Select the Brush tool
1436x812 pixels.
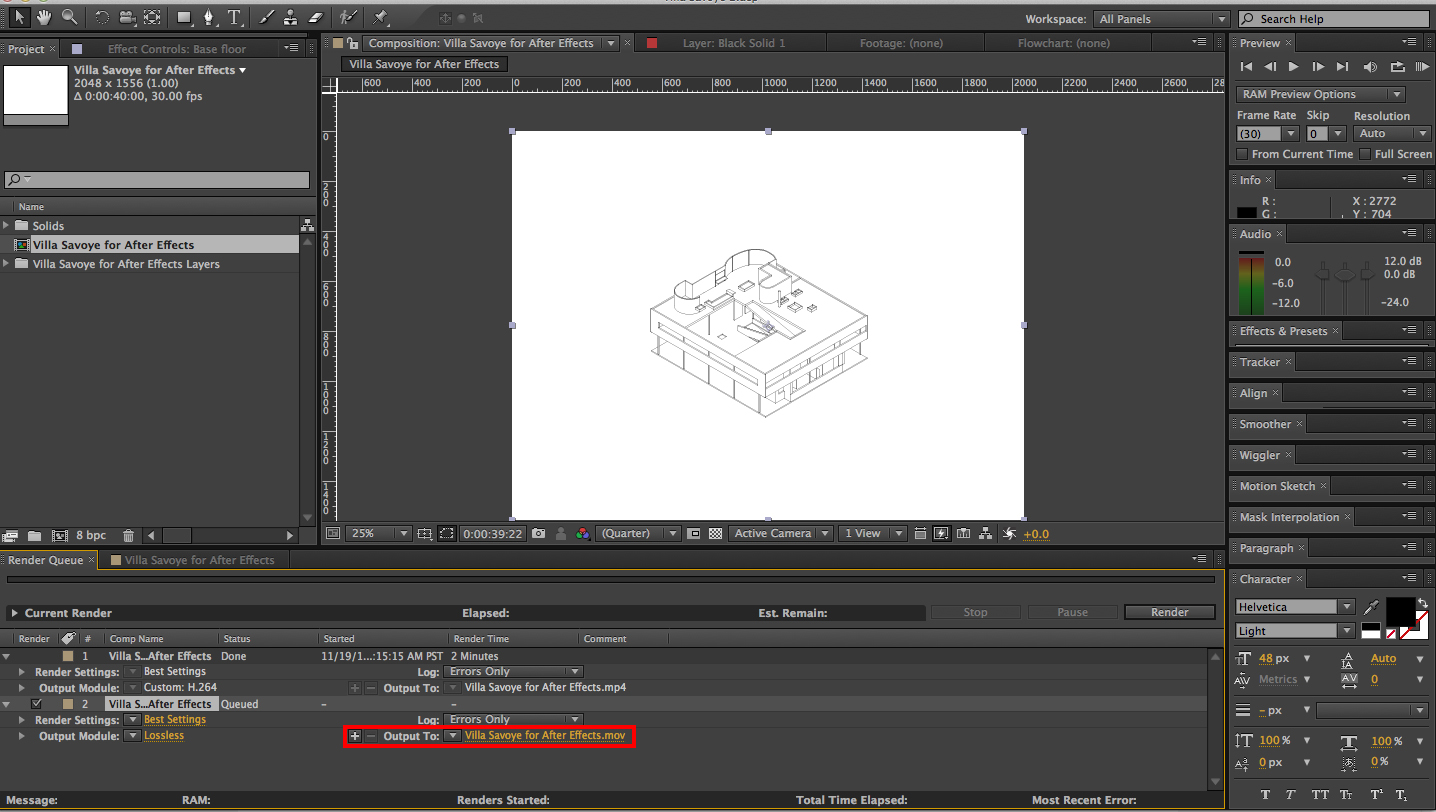(x=266, y=17)
